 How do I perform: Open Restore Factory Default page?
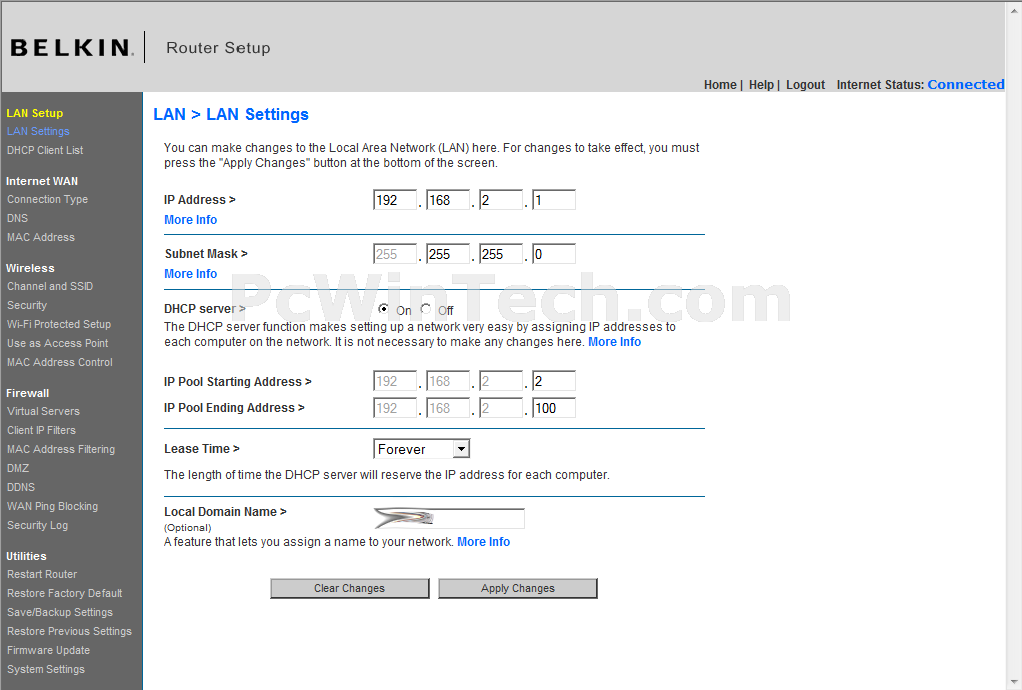(65, 593)
